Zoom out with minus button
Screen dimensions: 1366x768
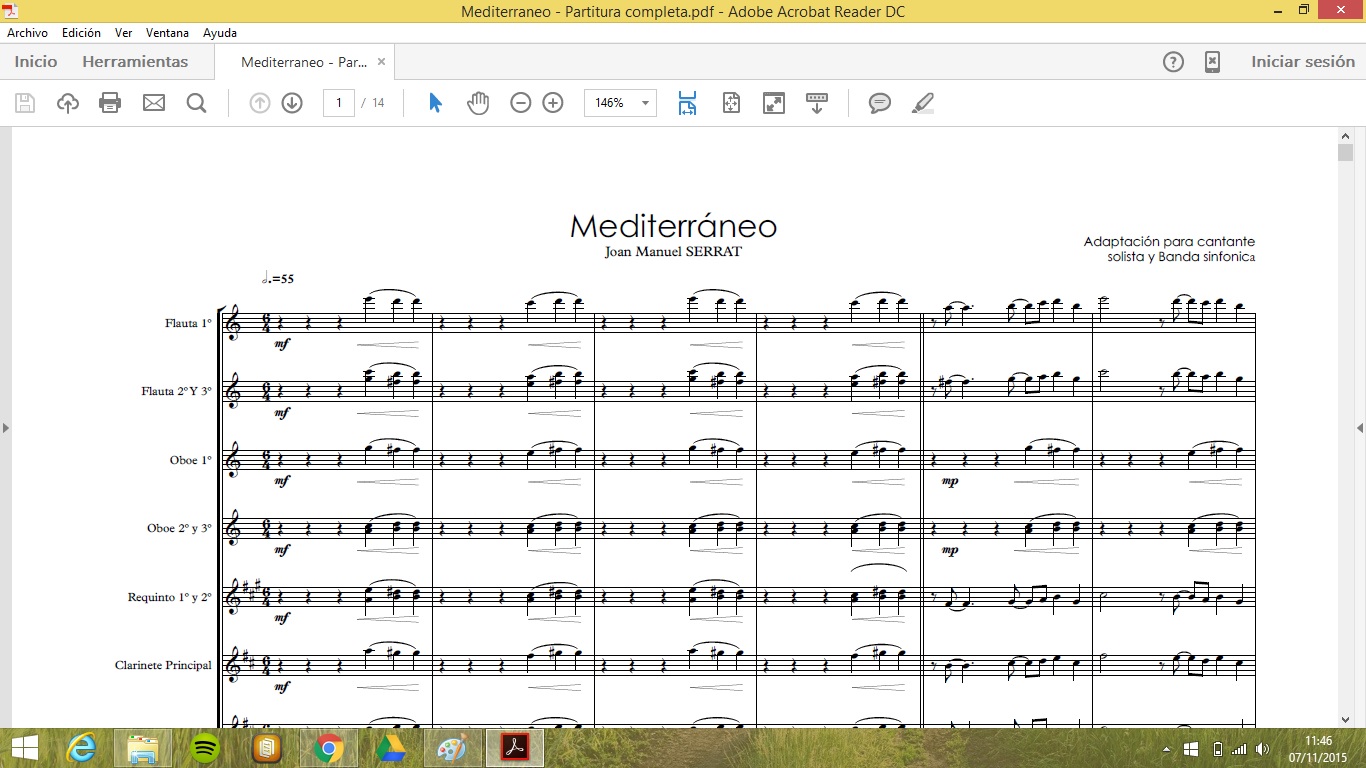[520, 103]
